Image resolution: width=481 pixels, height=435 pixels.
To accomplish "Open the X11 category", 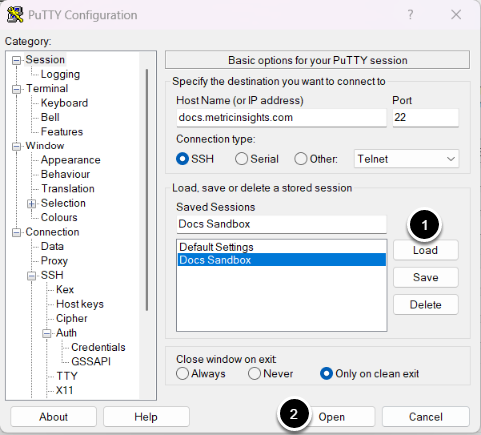I will coord(64,390).
